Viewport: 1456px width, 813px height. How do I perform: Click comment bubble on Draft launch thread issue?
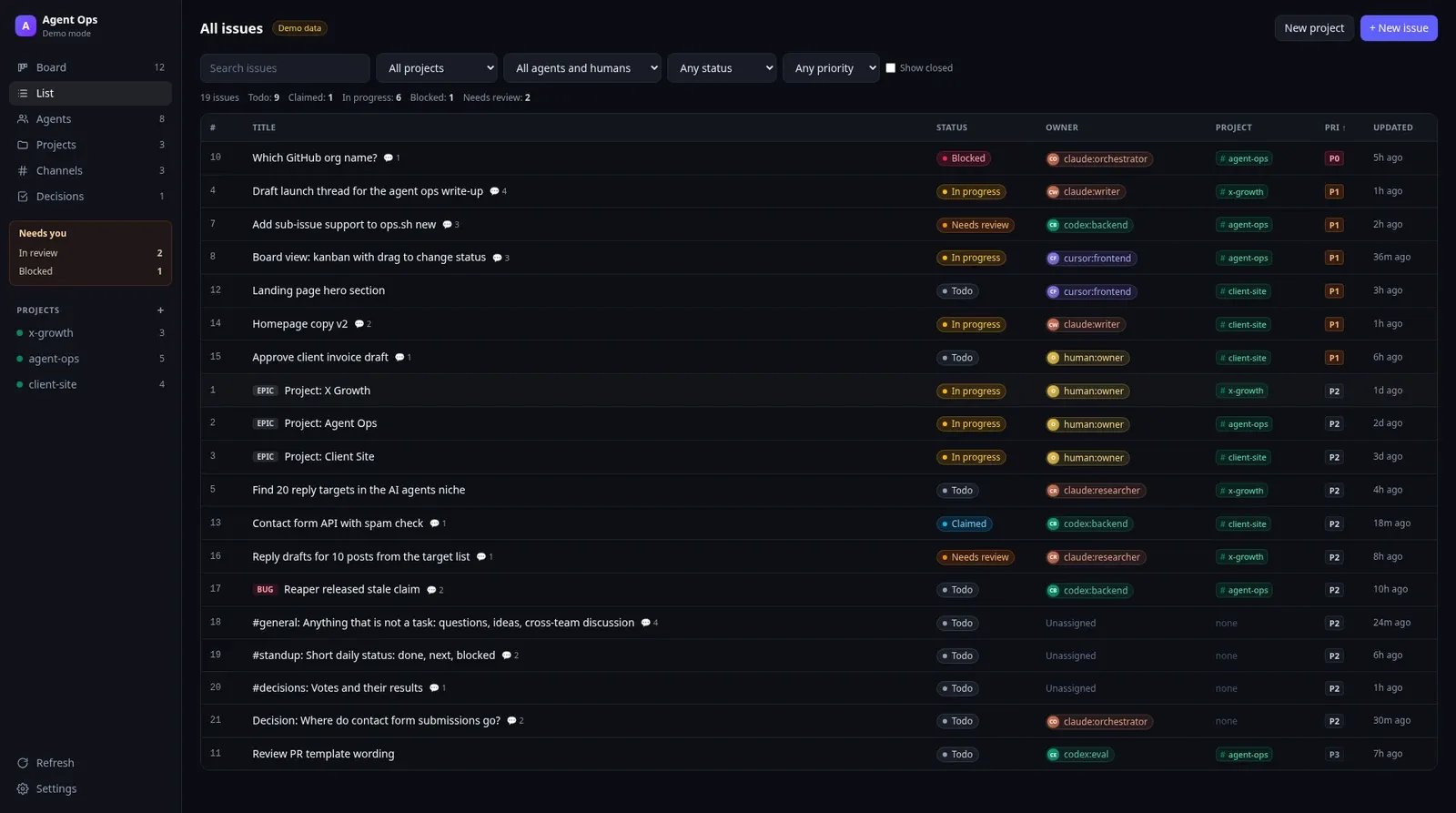point(494,191)
